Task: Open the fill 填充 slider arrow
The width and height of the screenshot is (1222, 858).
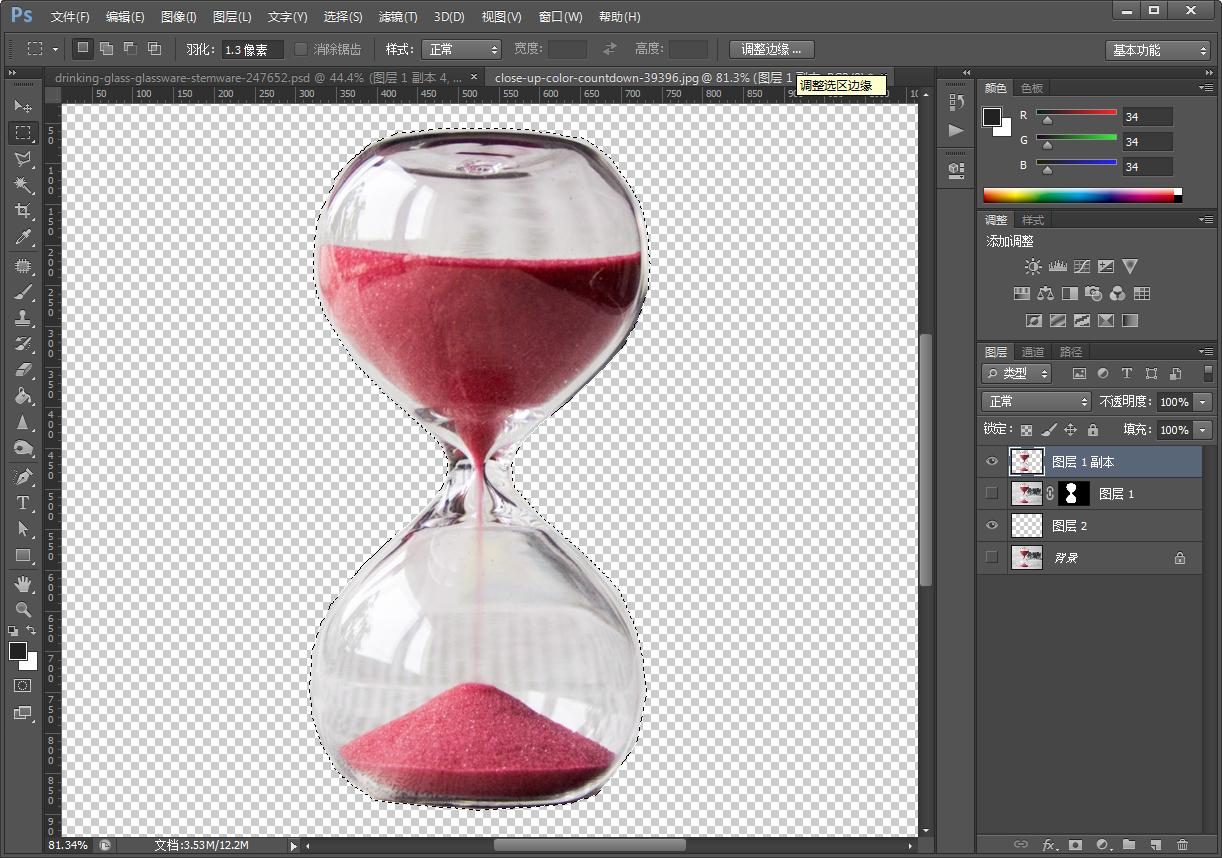Action: [x=1203, y=430]
